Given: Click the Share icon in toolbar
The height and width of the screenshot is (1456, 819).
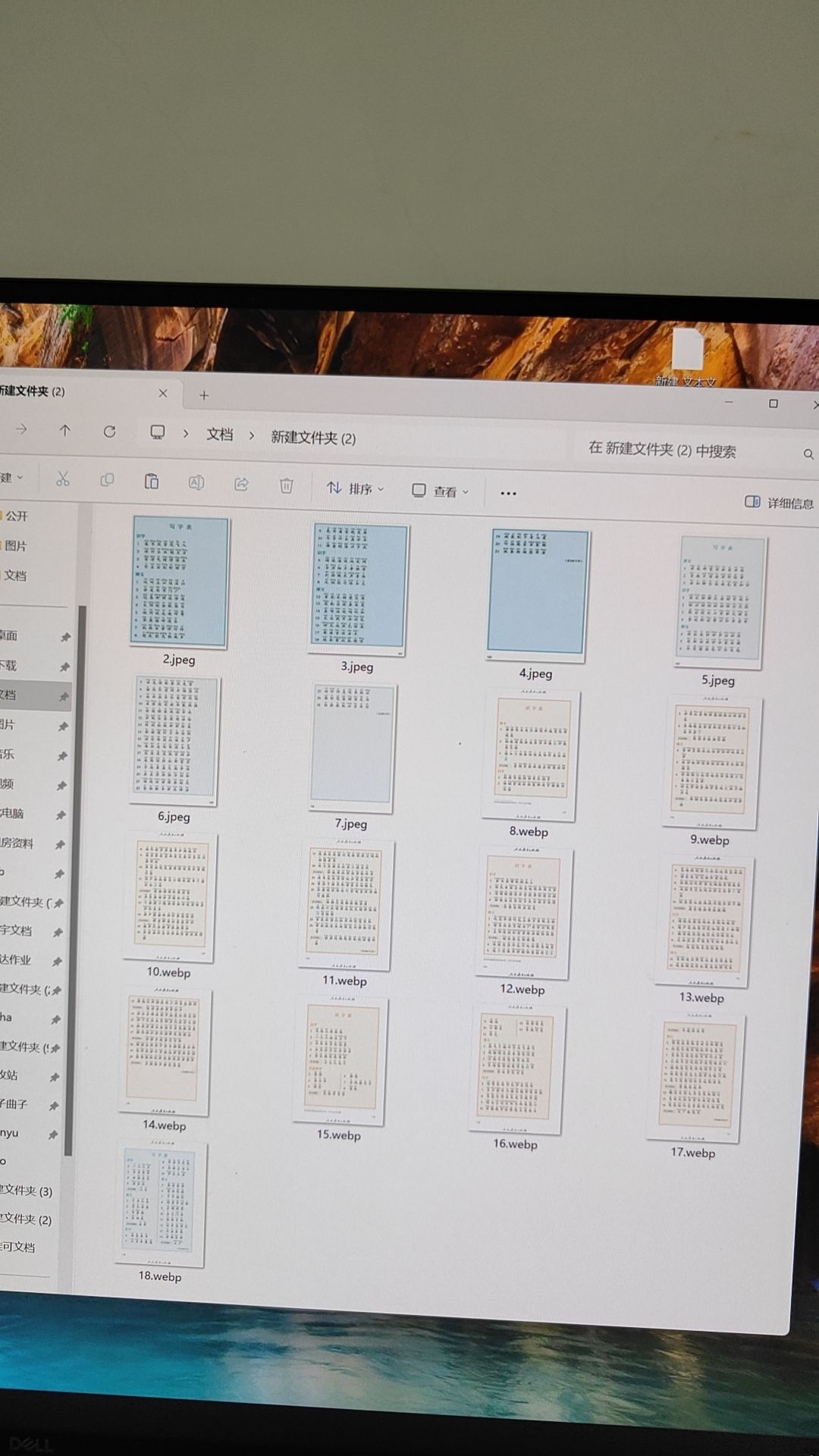Looking at the screenshot, I should point(241,484).
